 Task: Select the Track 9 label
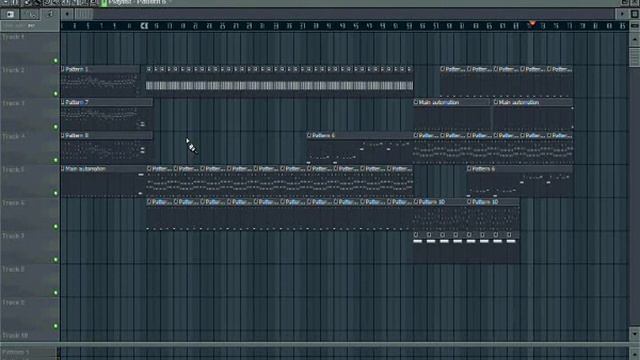point(13,302)
